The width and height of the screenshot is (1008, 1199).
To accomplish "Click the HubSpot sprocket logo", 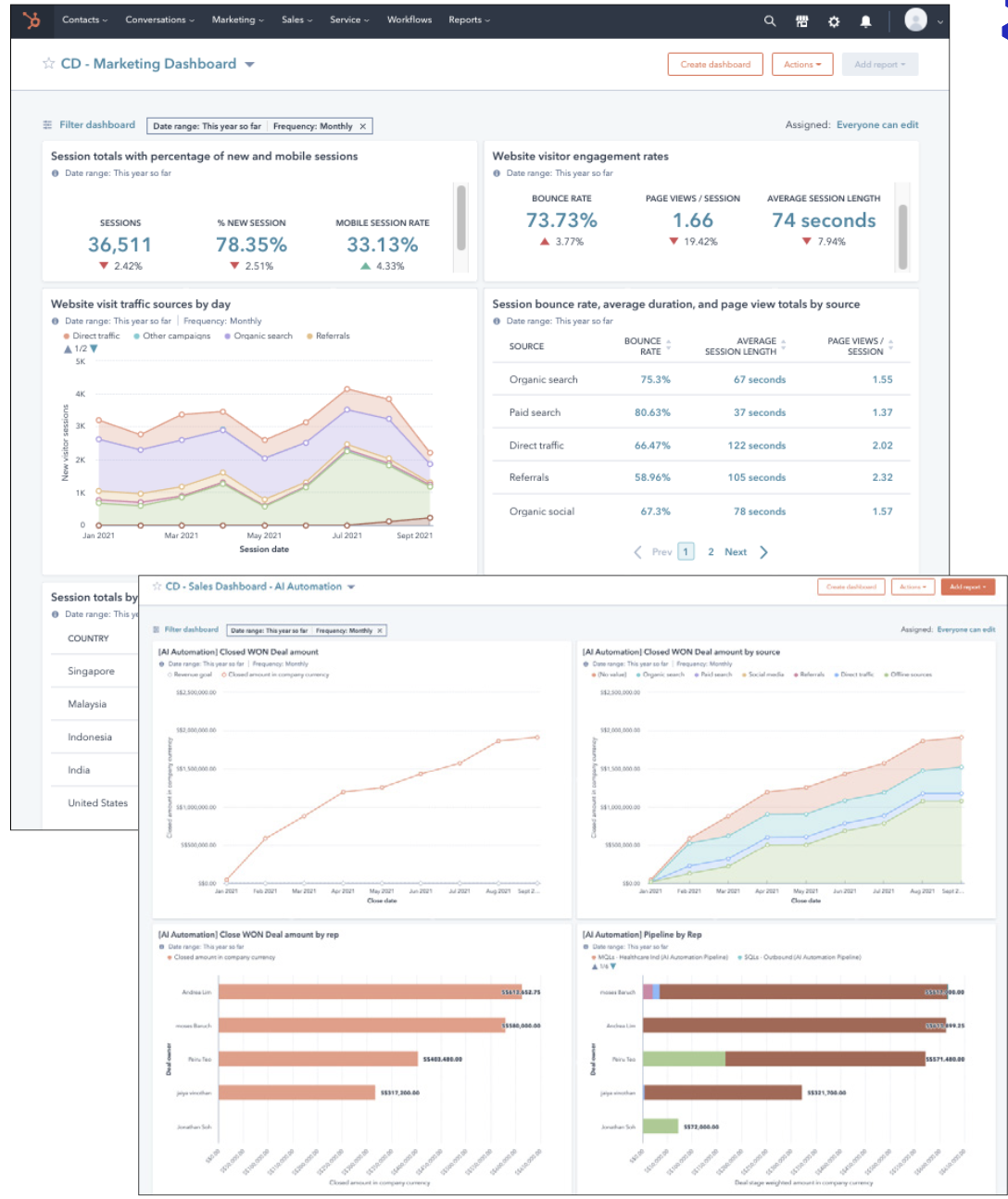I will pos(31,20).
